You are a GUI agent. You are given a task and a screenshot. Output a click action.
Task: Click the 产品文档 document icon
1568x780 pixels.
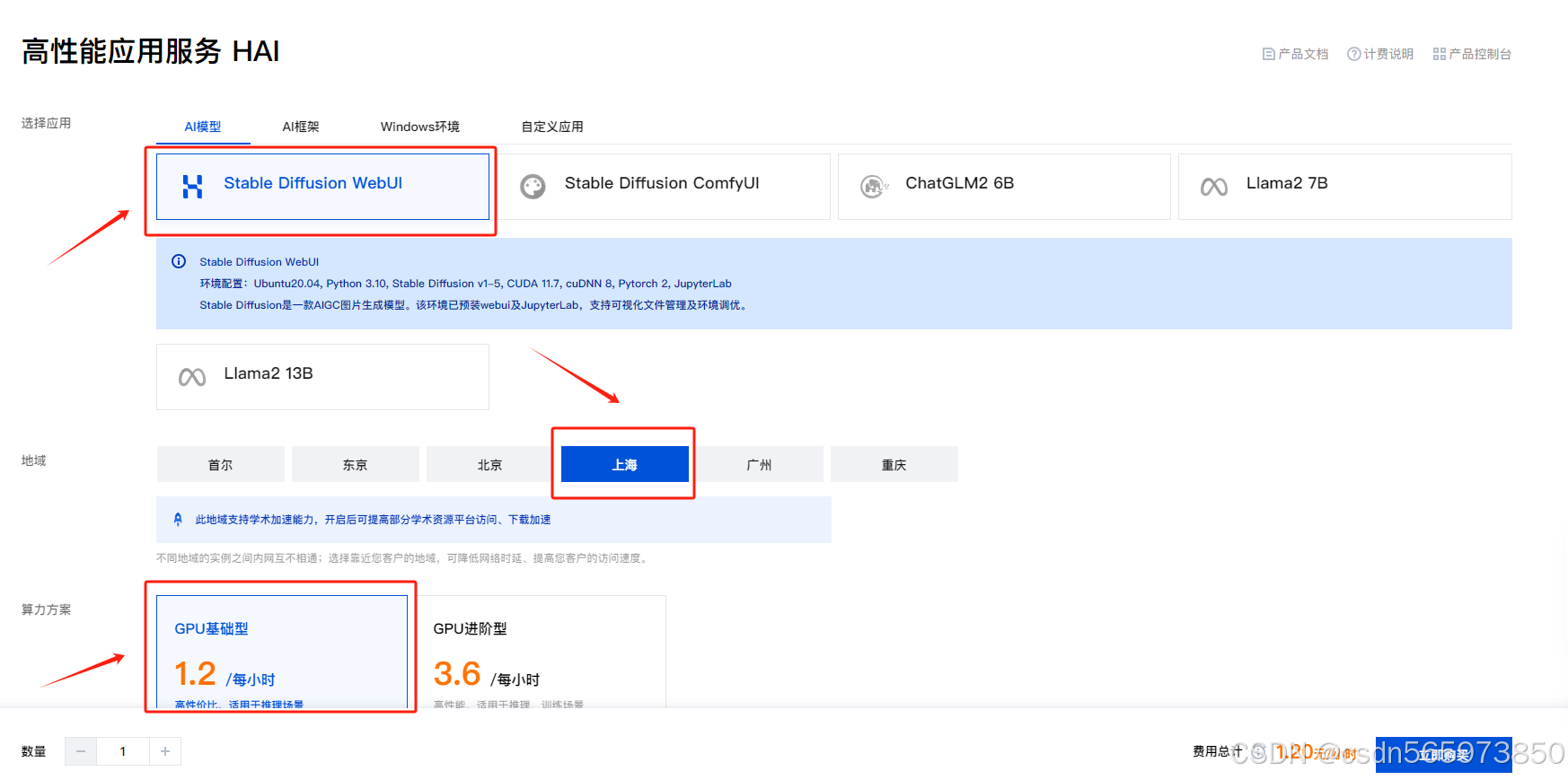(x=1268, y=54)
